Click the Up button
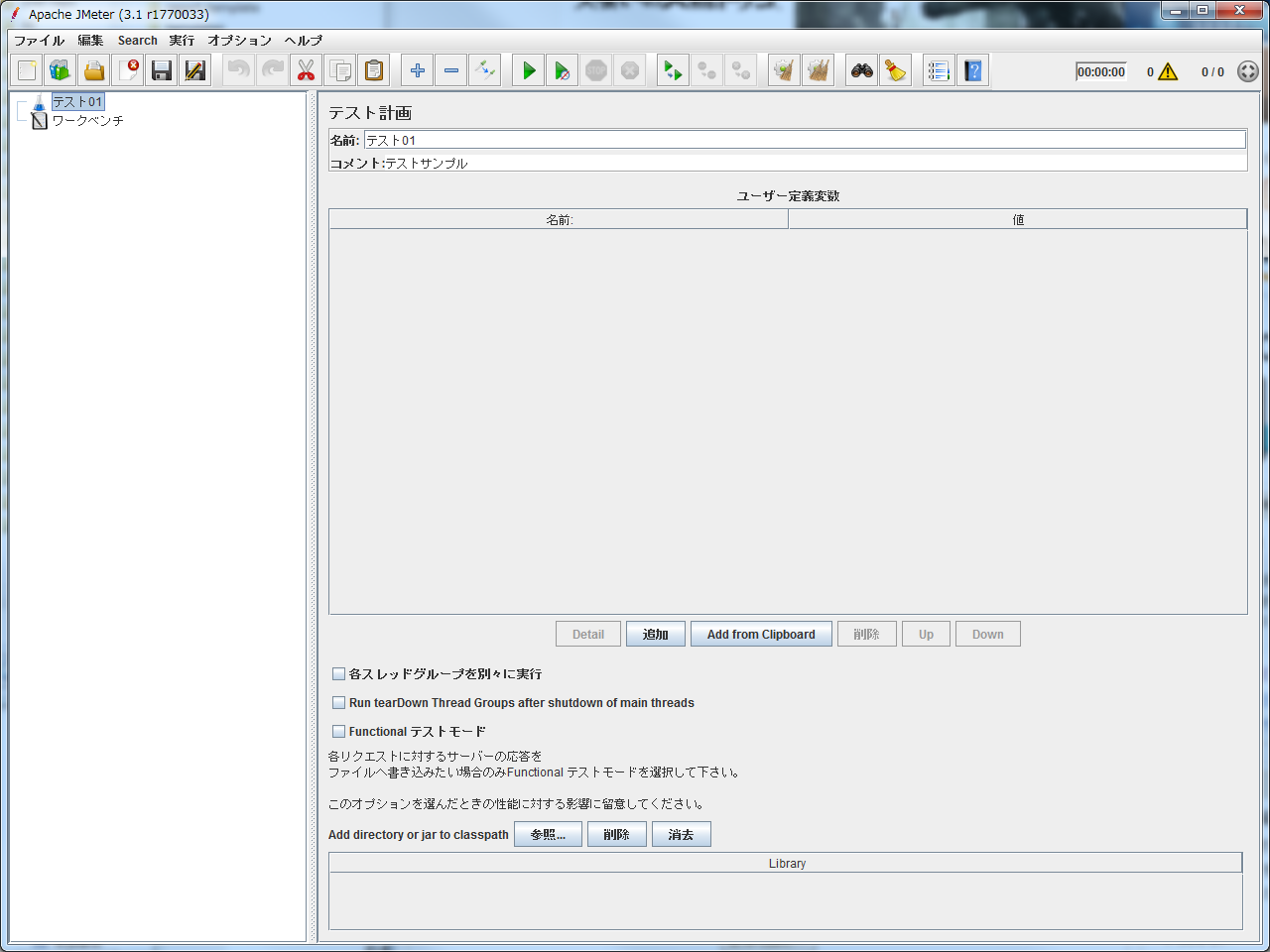The image size is (1270, 952). pos(926,635)
